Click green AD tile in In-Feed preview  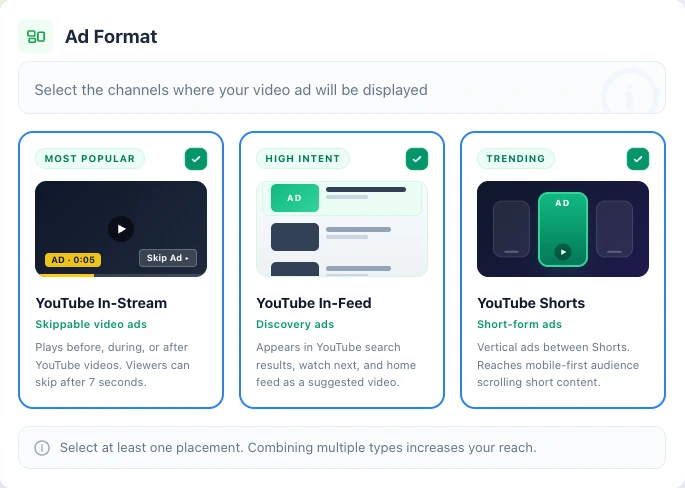click(295, 198)
